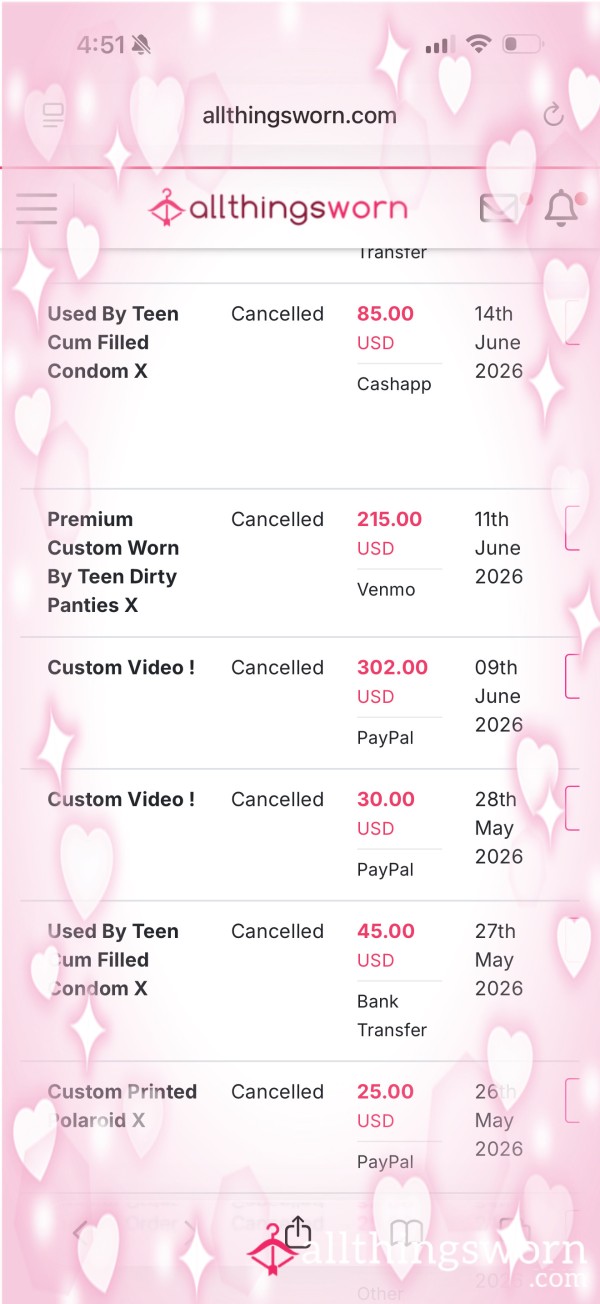This screenshot has height=1304, width=600.
Task: Open the action button for the 09th June order
Action: coord(573,676)
